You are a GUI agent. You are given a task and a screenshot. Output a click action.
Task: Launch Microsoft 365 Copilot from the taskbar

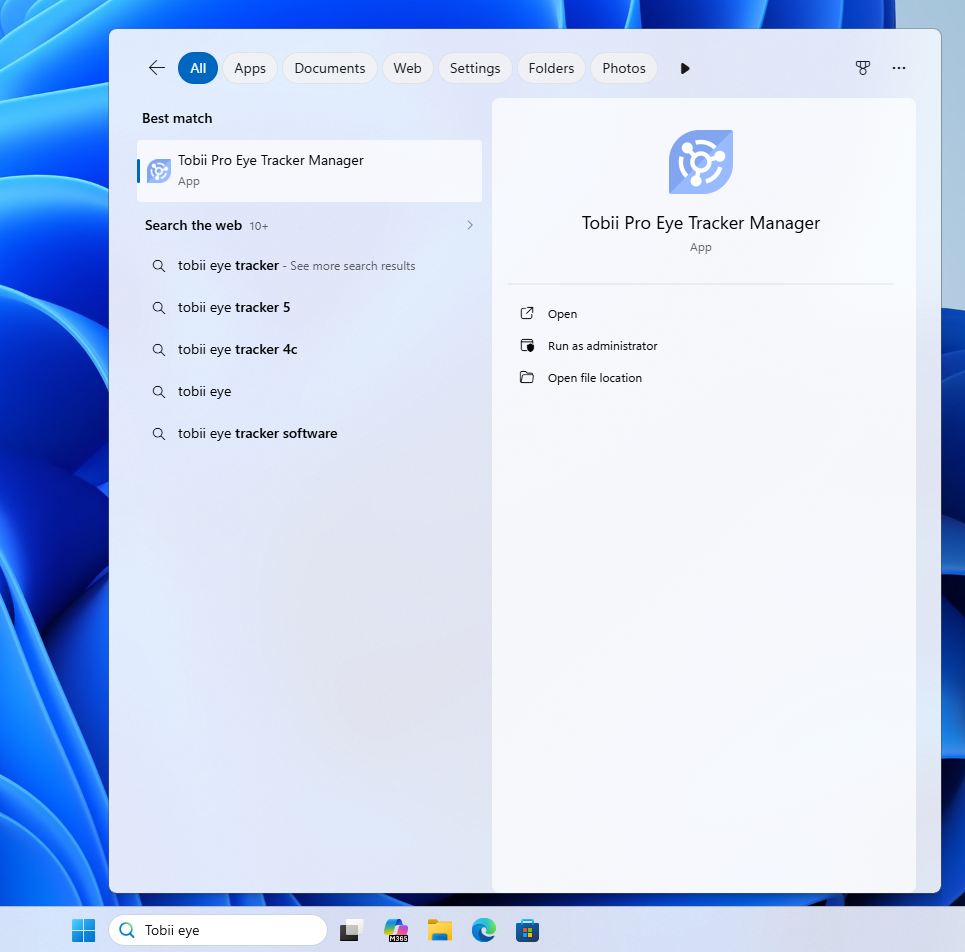(396, 930)
